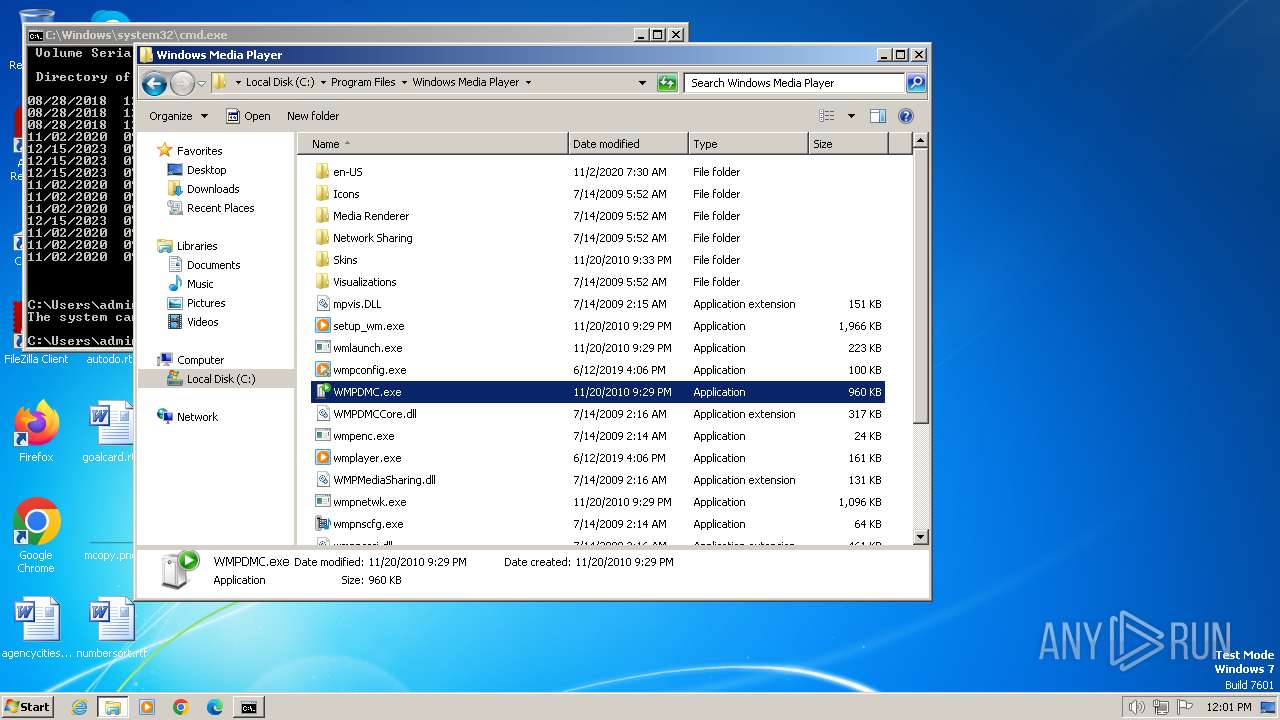Click the Open toolbar button
This screenshot has width=1280, height=720.
248,116
